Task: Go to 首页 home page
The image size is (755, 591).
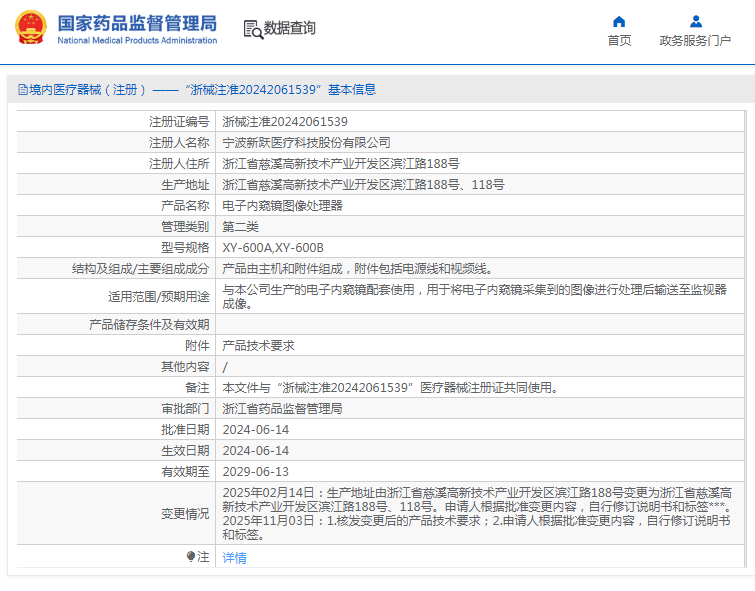Action: (619, 40)
